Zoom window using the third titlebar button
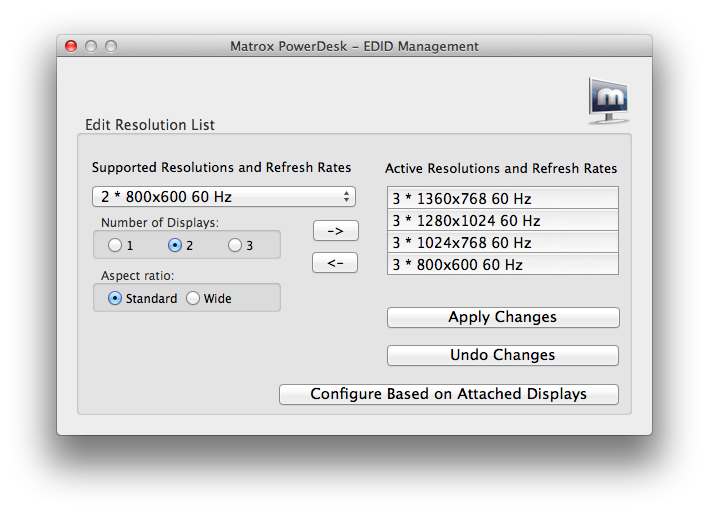 click(111, 46)
